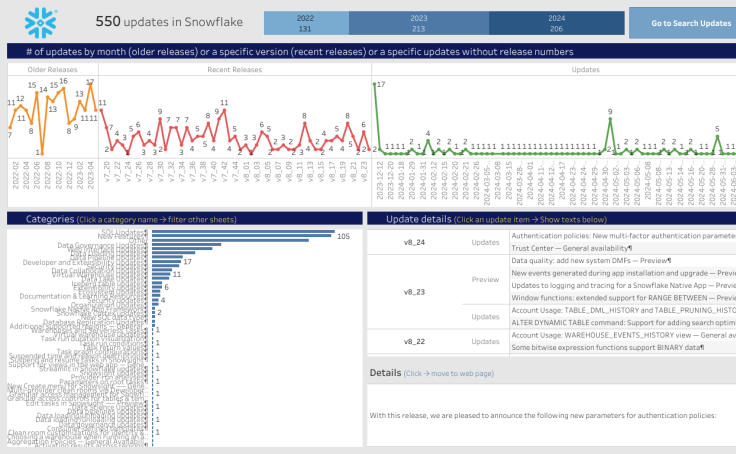The image size is (736, 454).
Task: Click the category bar labeled 17
Action: (167, 262)
